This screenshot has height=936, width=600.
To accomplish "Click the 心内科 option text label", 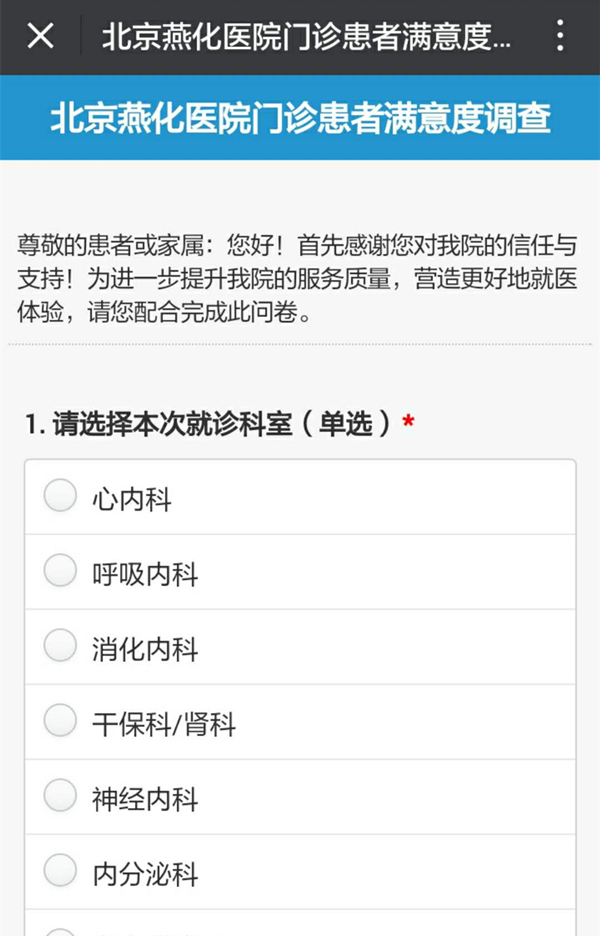I will [x=132, y=499].
